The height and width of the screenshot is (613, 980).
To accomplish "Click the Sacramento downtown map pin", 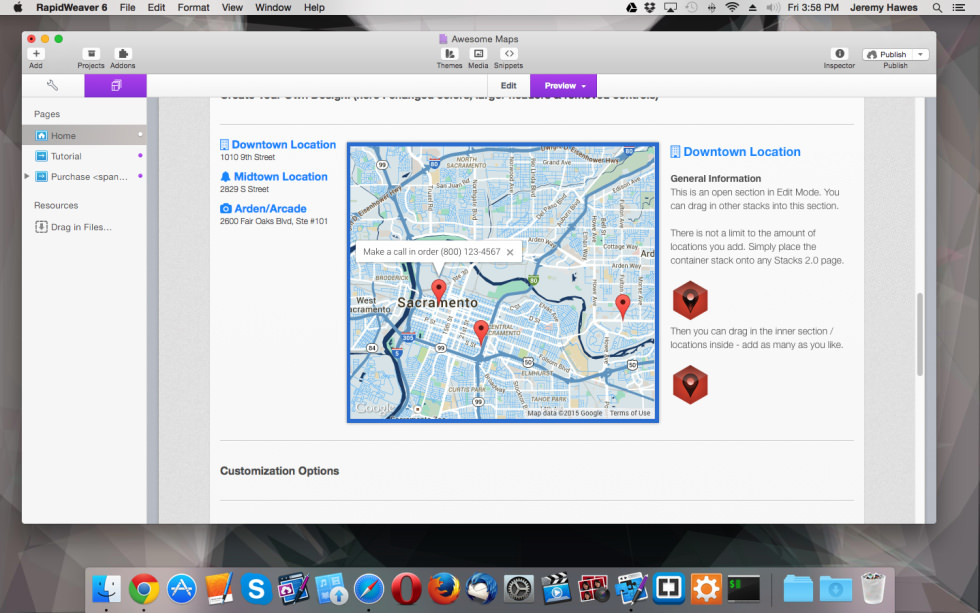I will 439,291.
